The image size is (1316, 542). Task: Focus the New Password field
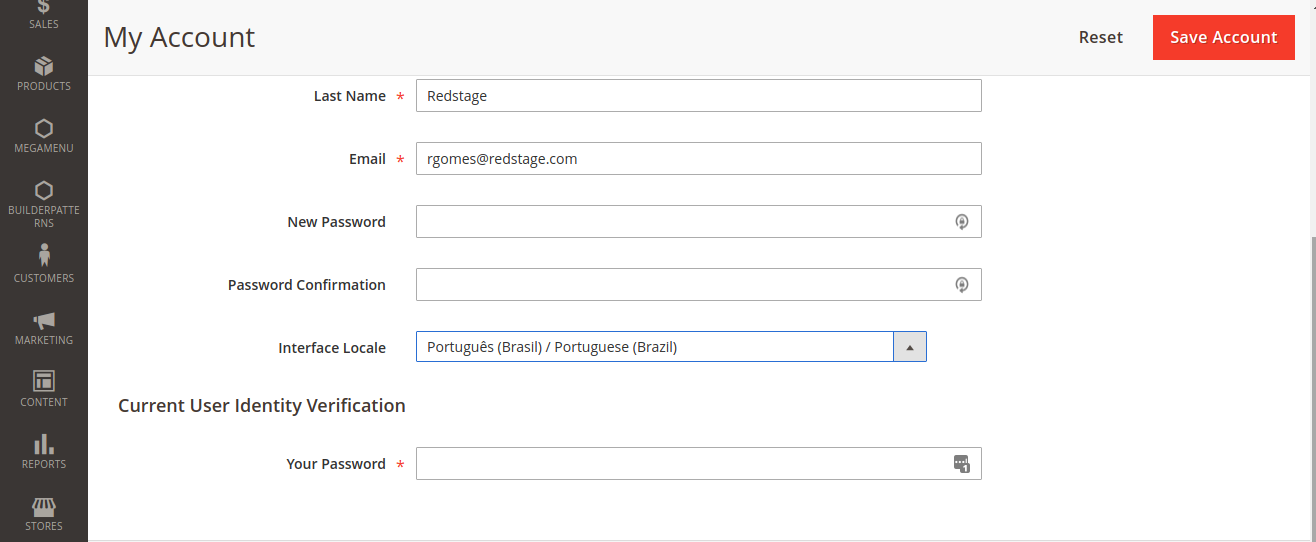[680, 222]
